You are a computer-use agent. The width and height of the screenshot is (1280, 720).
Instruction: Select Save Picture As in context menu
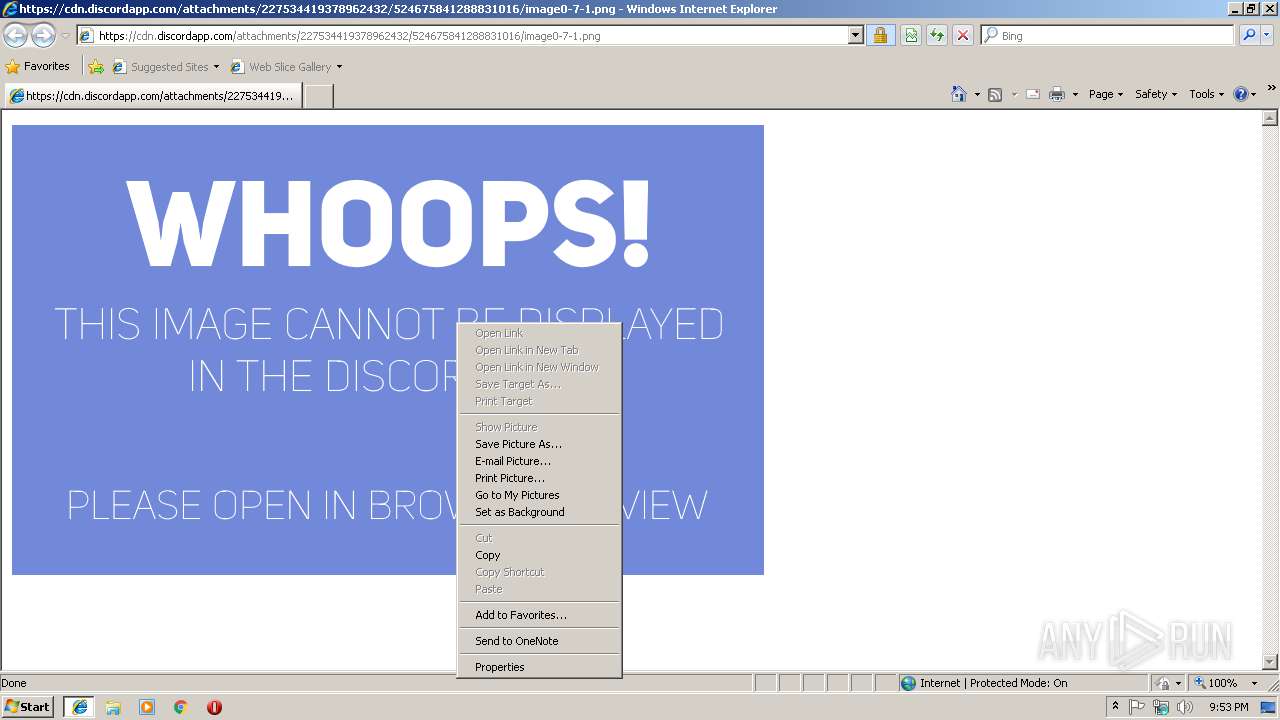(540, 444)
